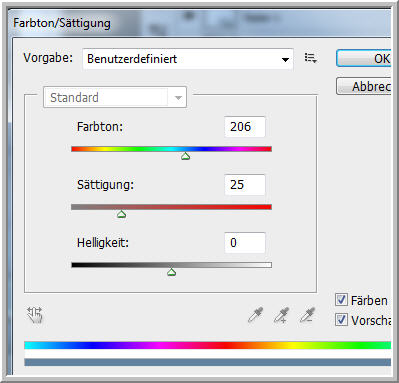Toggle the Vorschau preview checkbox
The image size is (399, 383).
coord(341,320)
